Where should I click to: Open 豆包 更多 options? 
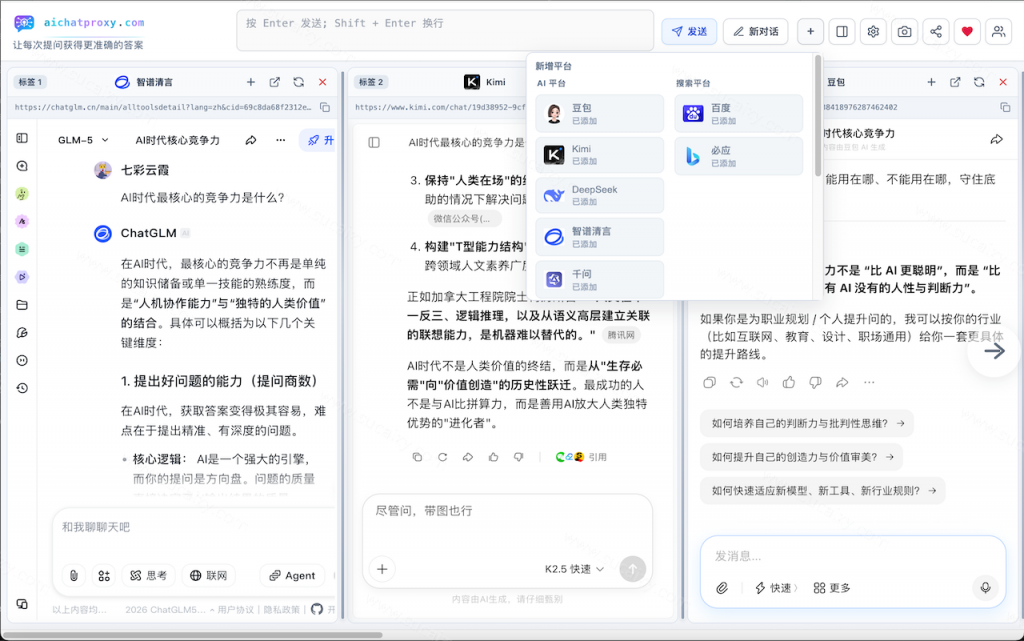(x=832, y=588)
